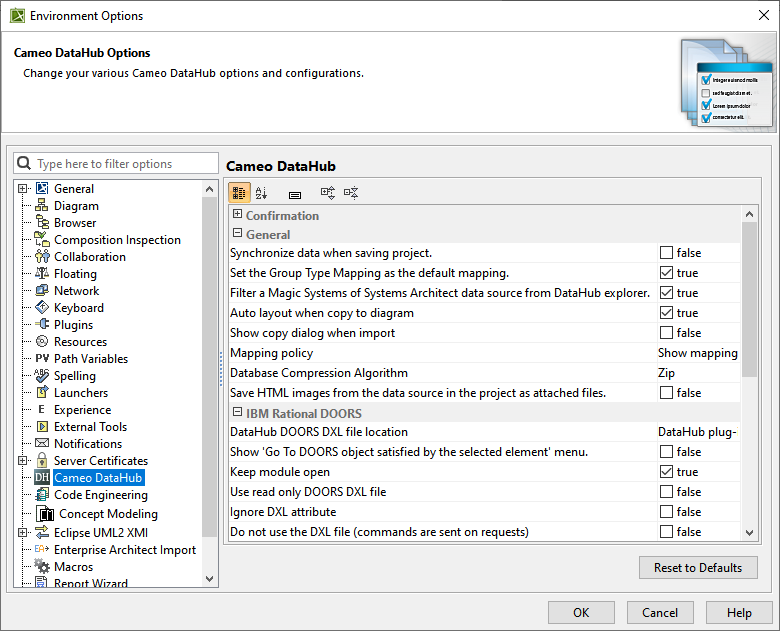Click the Browser tree icon
Screen dimensions: 780x631
click(x=42, y=222)
